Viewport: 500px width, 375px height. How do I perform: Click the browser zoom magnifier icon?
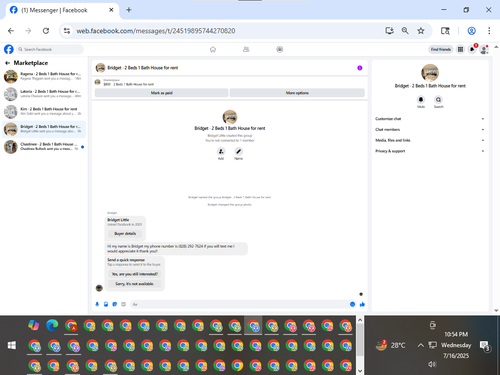(x=405, y=31)
